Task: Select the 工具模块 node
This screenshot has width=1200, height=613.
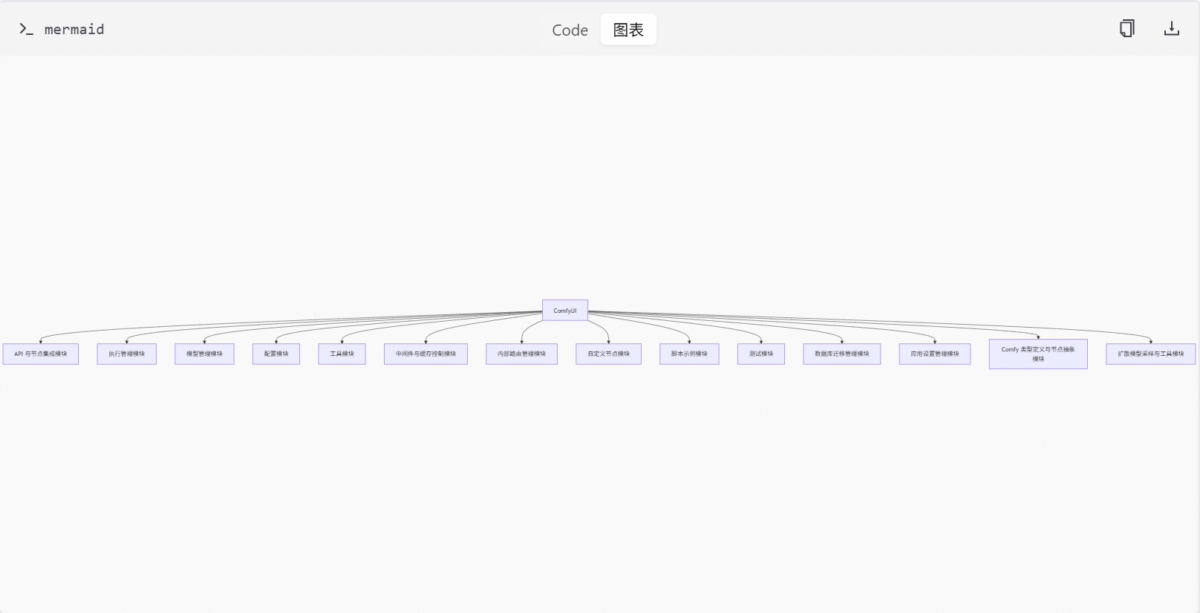Action: coord(342,354)
